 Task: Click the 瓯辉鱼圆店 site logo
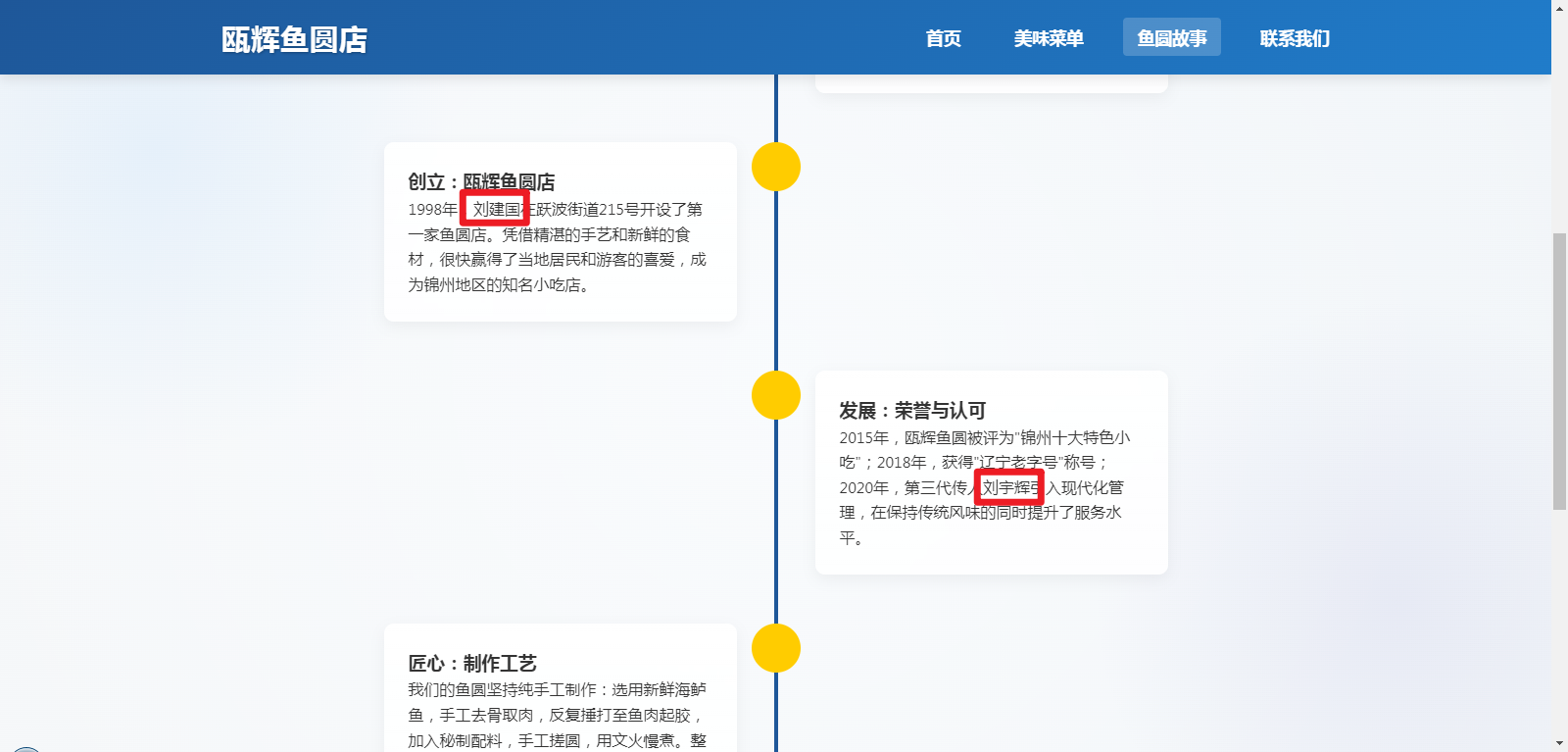click(x=294, y=39)
